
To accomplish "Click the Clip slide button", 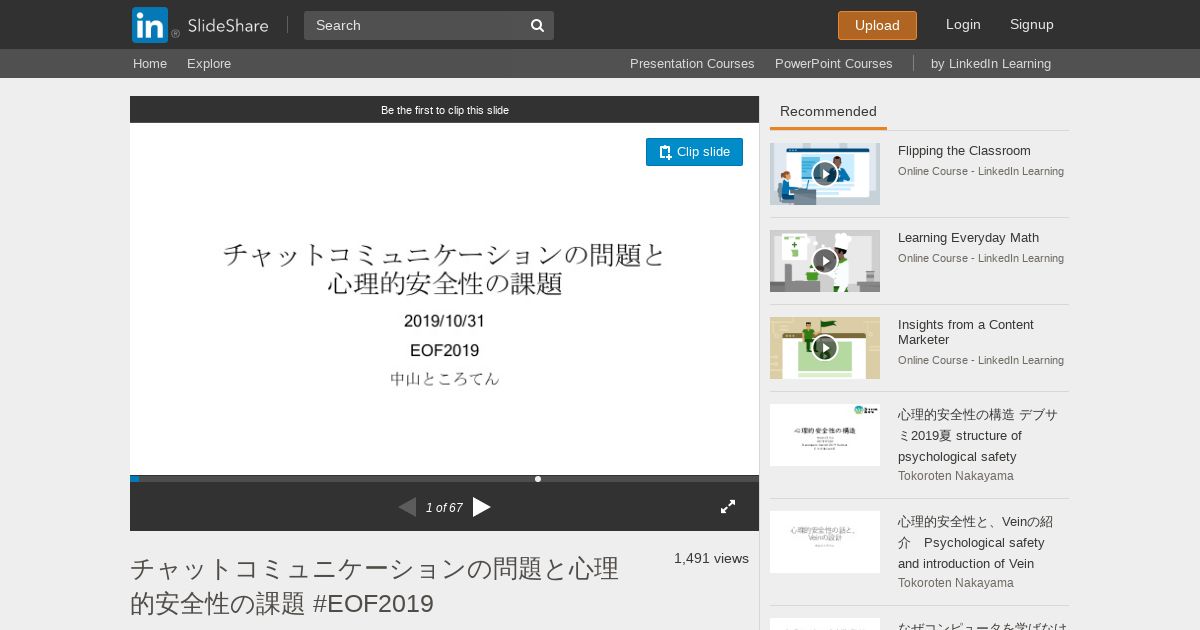I will pyautogui.click(x=694, y=152).
